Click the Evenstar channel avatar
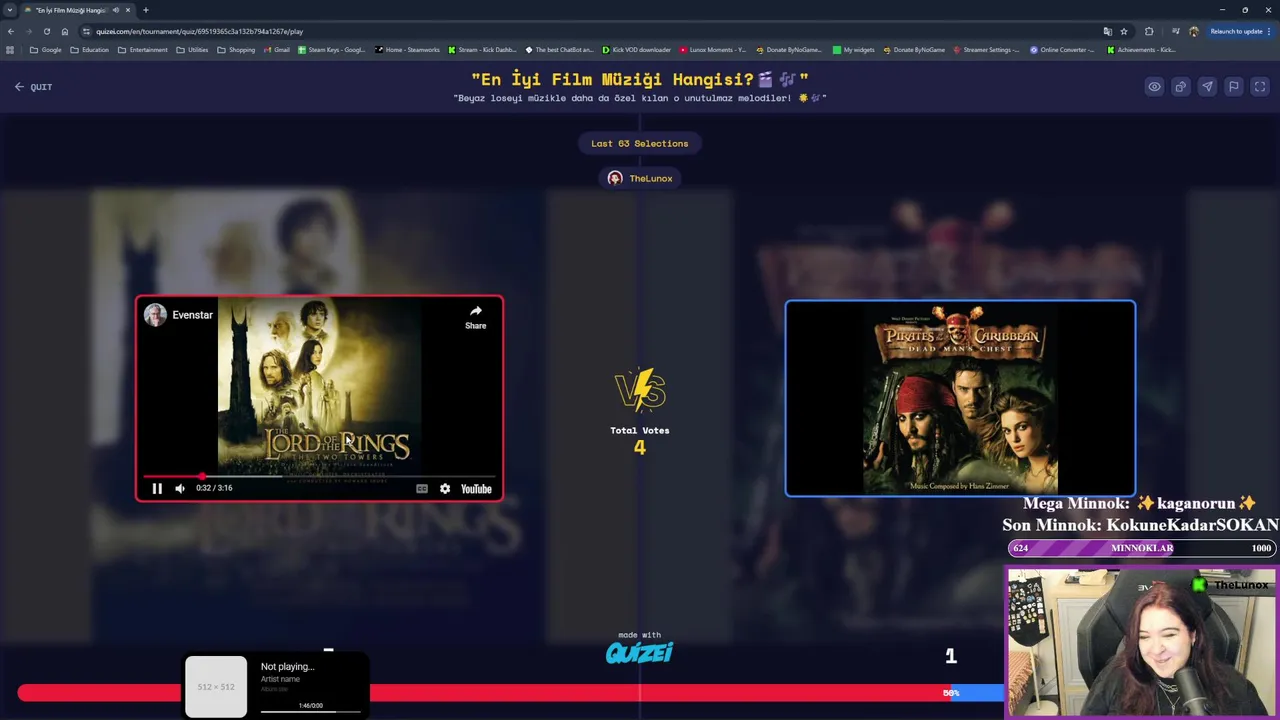The width and height of the screenshot is (1280, 720). [x=155, y=315]
